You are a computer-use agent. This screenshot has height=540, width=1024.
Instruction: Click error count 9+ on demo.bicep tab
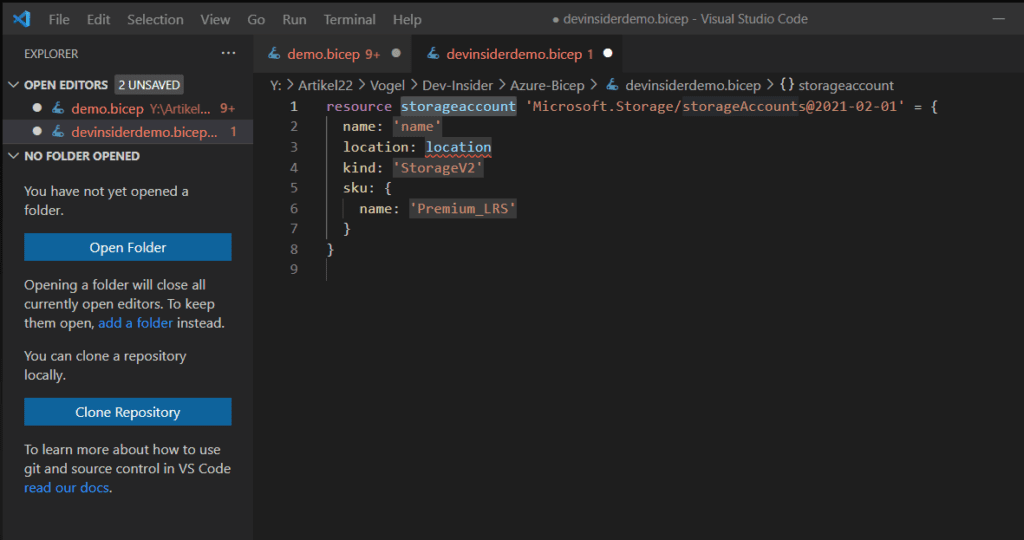tap(372, 54)
